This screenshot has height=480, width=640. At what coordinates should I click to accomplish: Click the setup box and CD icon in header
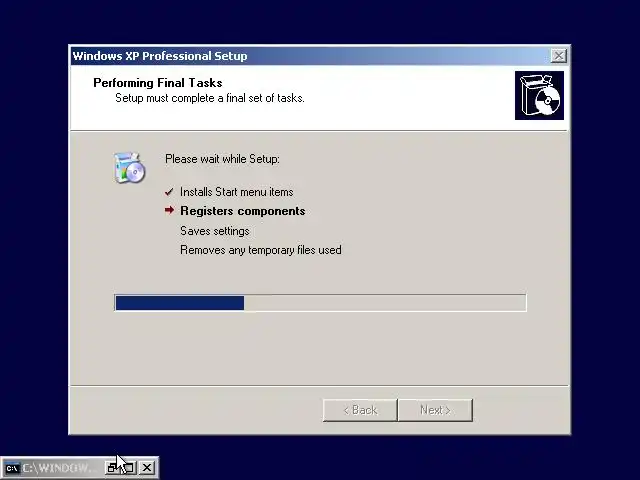click(x=539, y=96)
